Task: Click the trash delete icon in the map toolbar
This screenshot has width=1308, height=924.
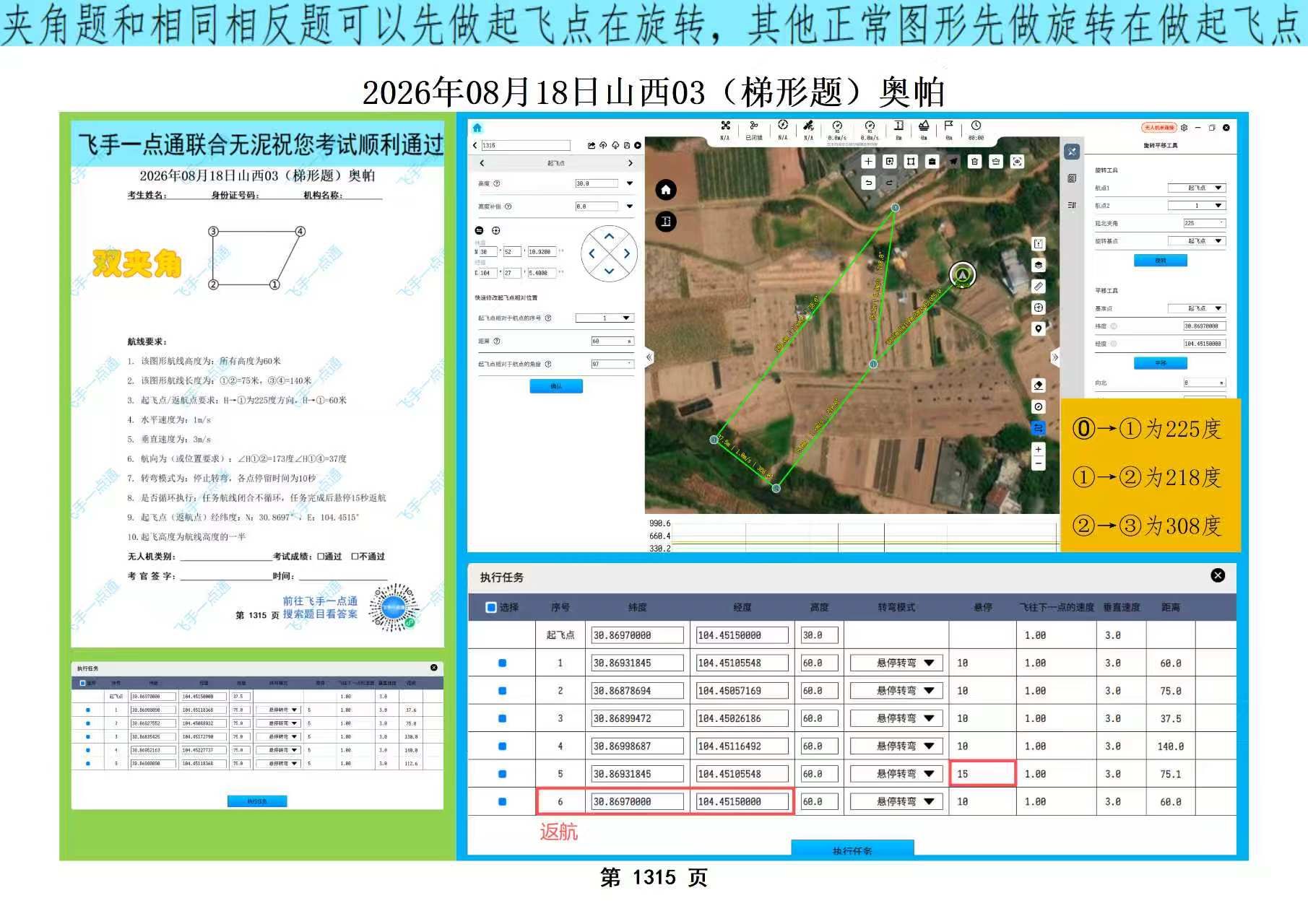Action: pyautogui.click(x=974, y=162)
